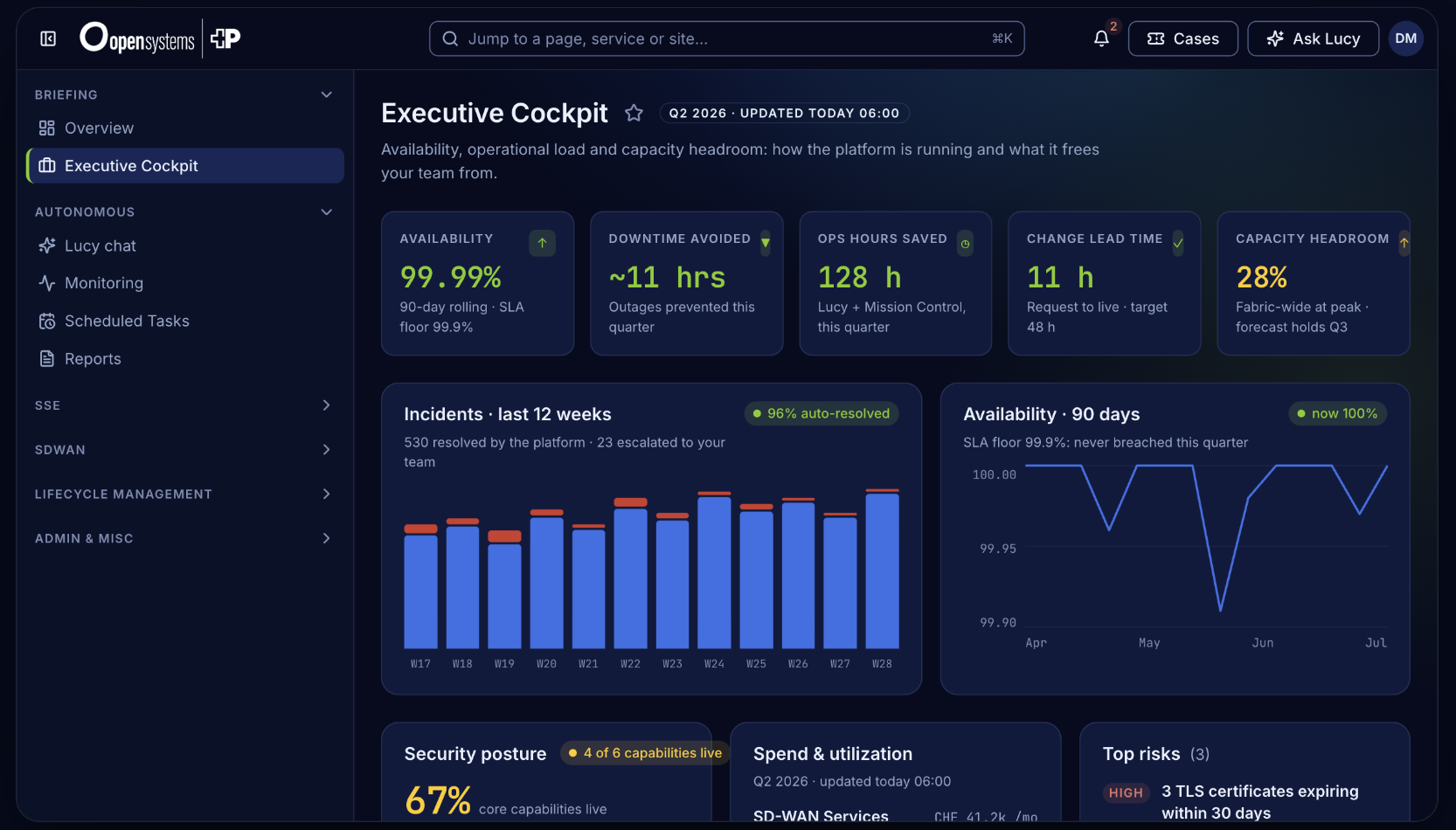Image resolution: width=1456 pixels, height=830 pixels.
Task: Open the Cases button
Action: (x=1182, y=38)
